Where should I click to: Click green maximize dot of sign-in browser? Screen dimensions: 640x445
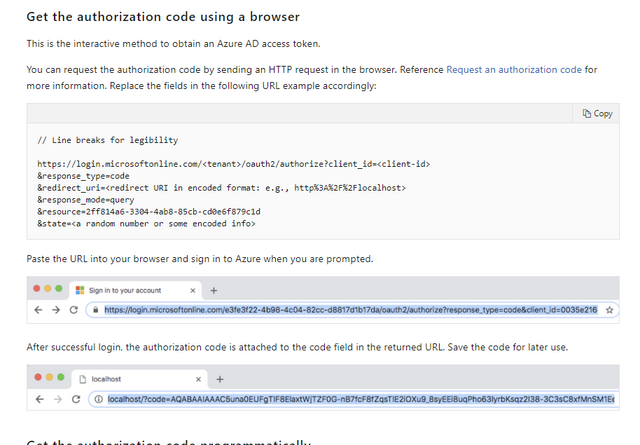click(x=59, y=289)
